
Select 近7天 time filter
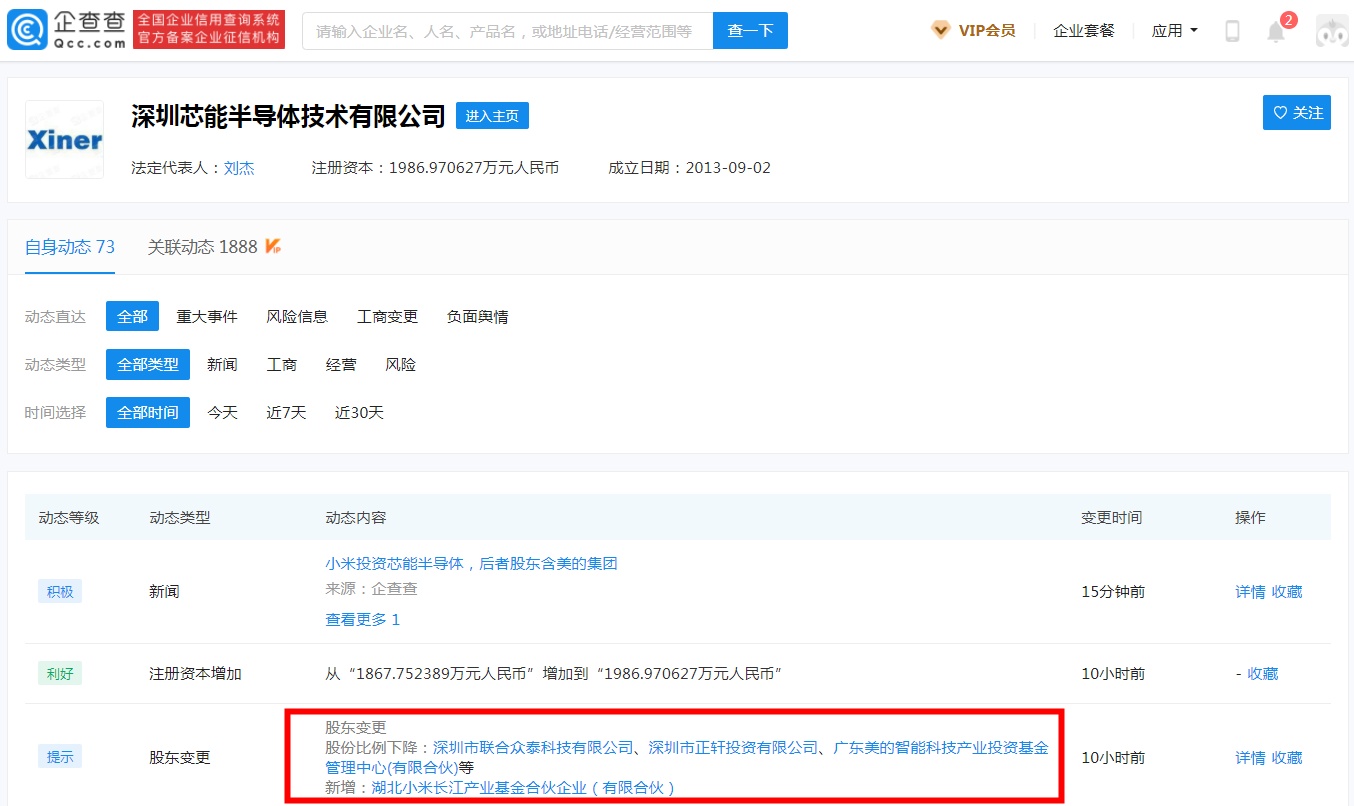pos(286,412)
